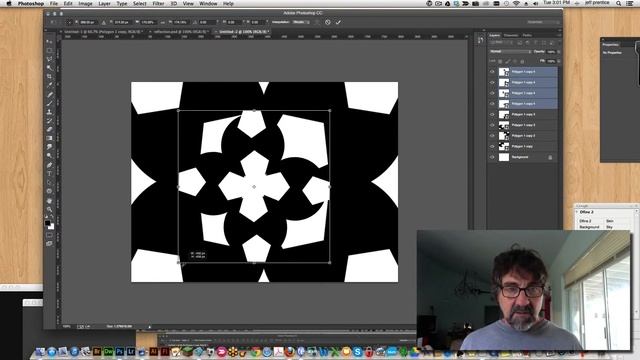Viewport: 640px width, 360px height.
Task: Select the Path Selection tool
Action: tap(49, 182)
